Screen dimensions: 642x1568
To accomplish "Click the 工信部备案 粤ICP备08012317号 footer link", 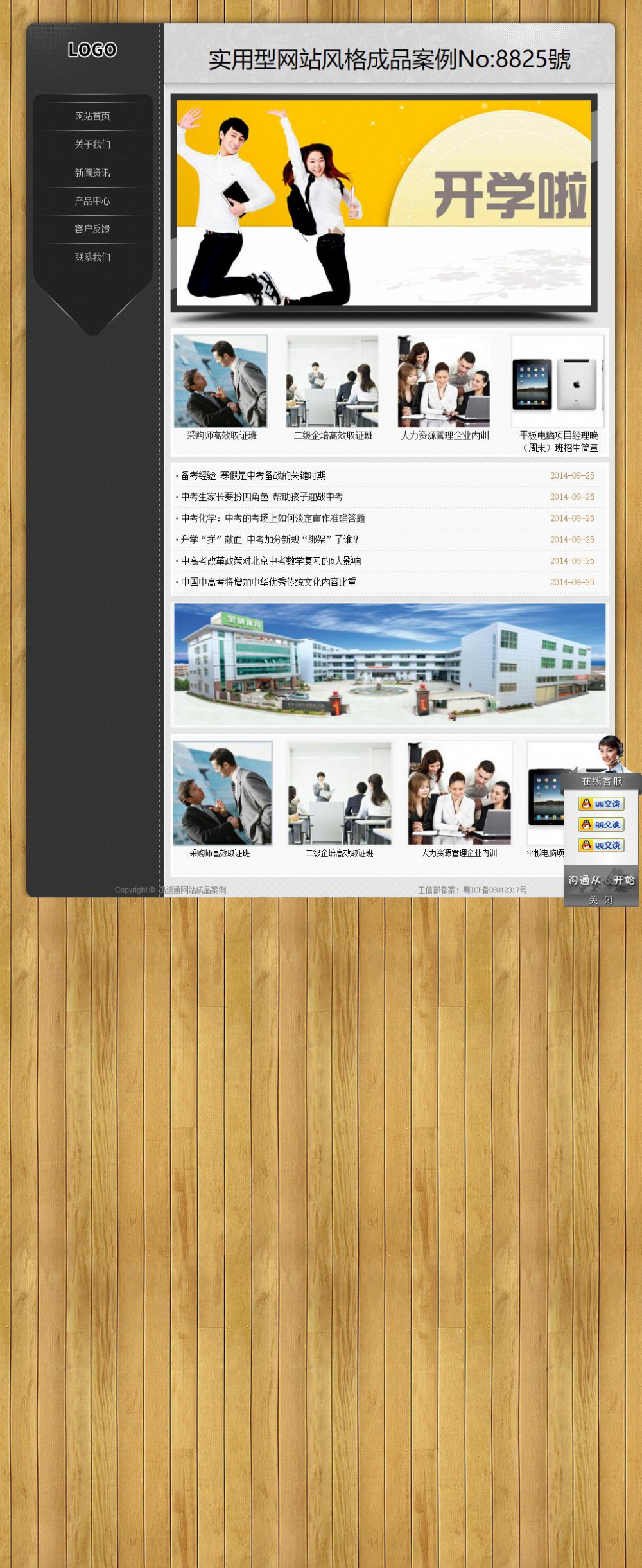I will pos(472,890).
